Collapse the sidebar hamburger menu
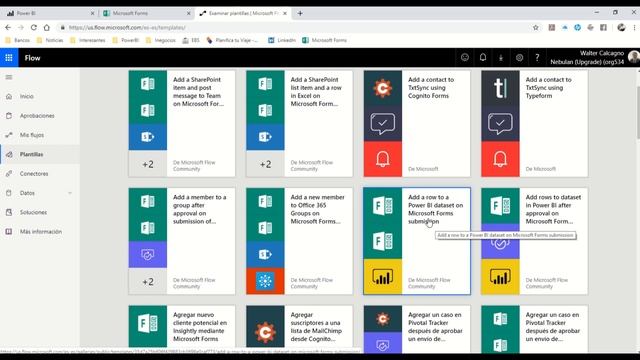The width and height of the screenshot is (640, 360). coord(9,77)
